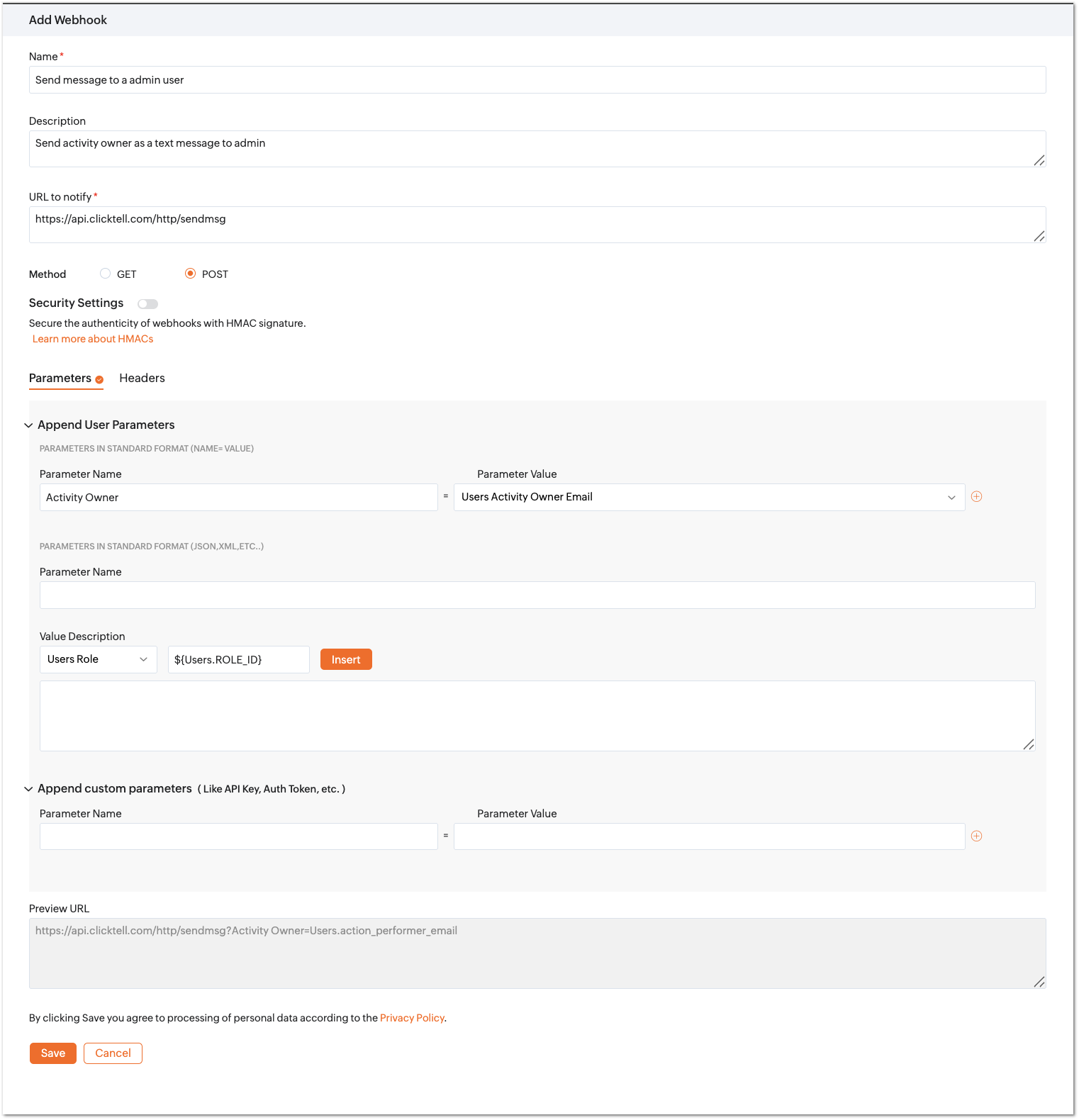Collapse the Append custom parameters section
The image size is (1079, 1120).
coord(28,789)
